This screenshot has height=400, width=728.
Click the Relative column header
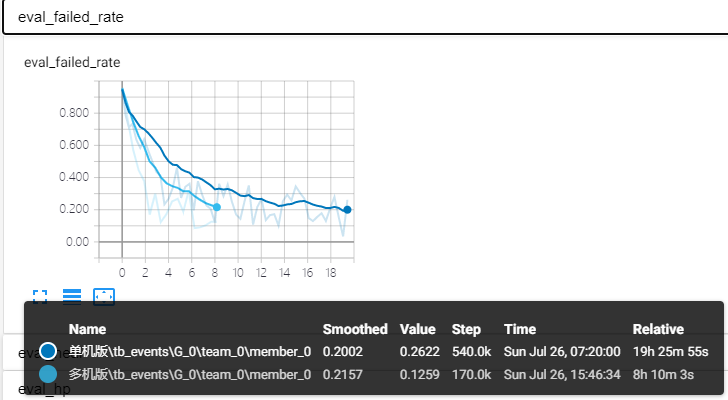pyautogui.click(x=658, y=329)
